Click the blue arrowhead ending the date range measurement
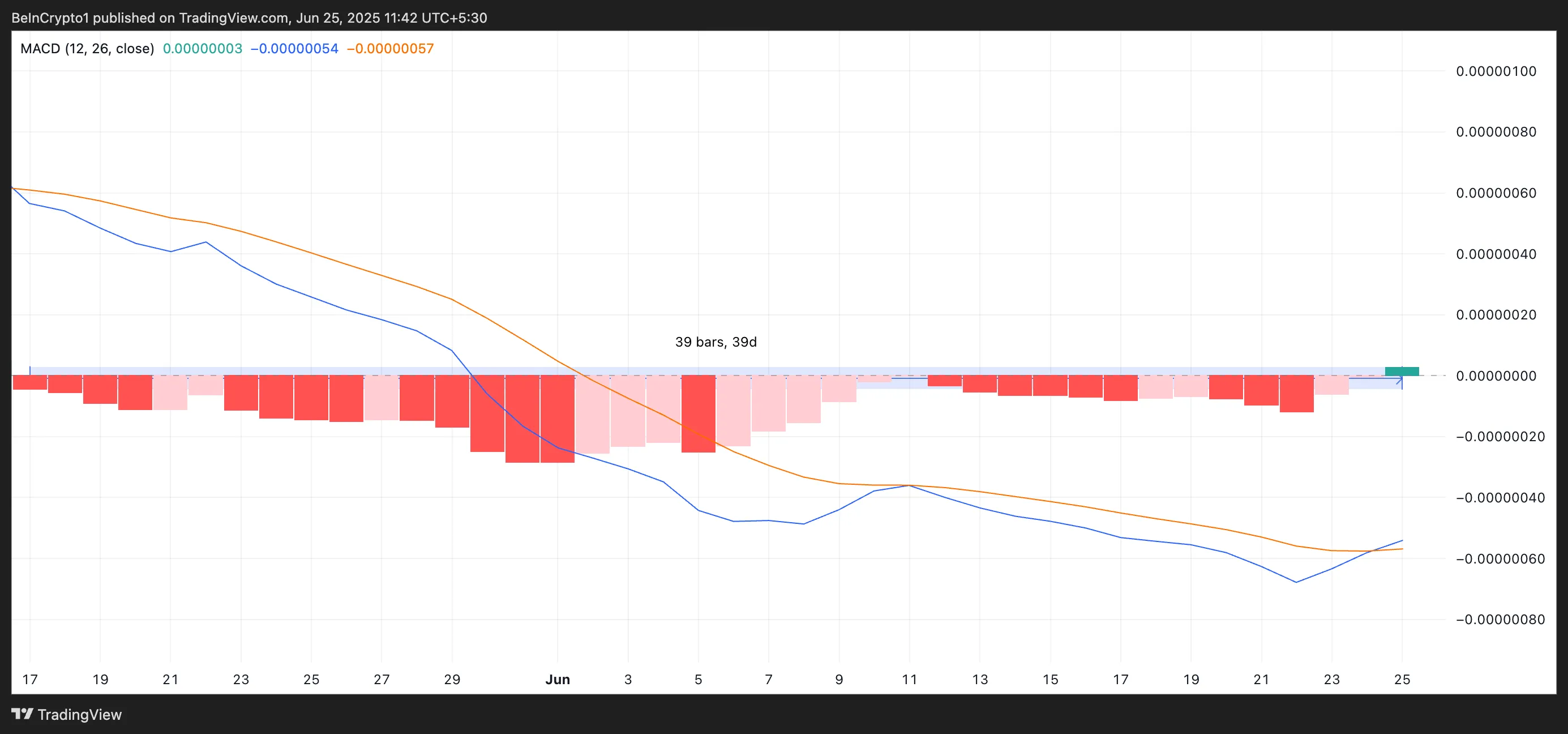The width and height of the screenshot is (1568, 734). 1400,379
